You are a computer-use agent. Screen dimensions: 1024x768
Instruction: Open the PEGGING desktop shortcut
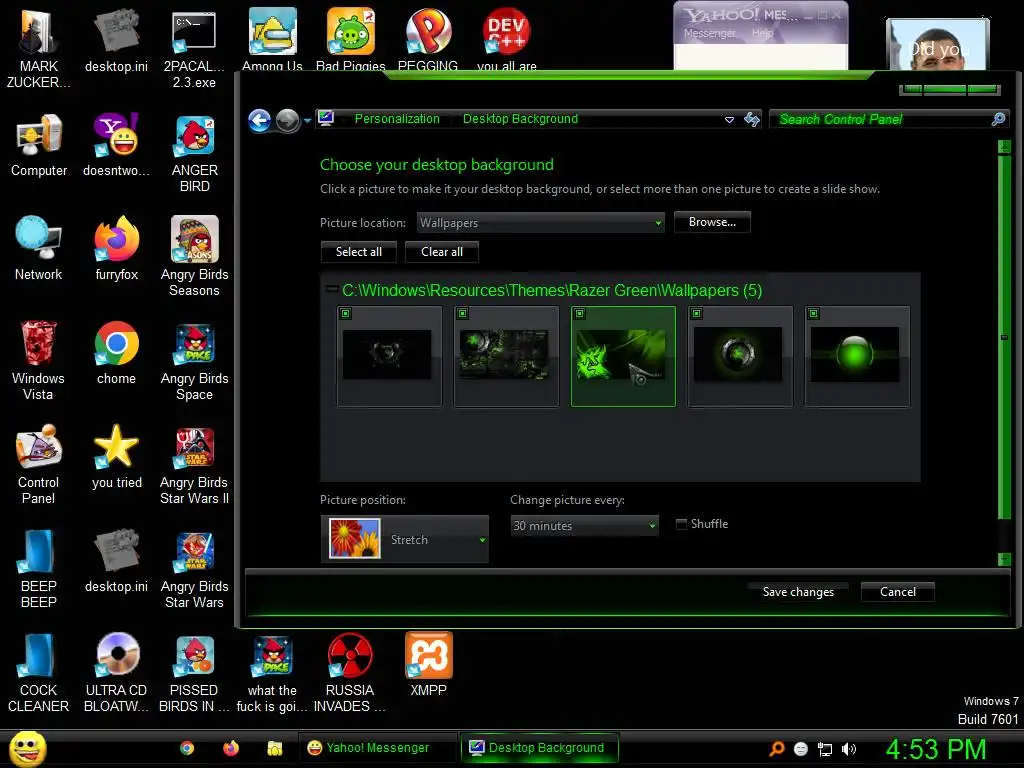428,39
